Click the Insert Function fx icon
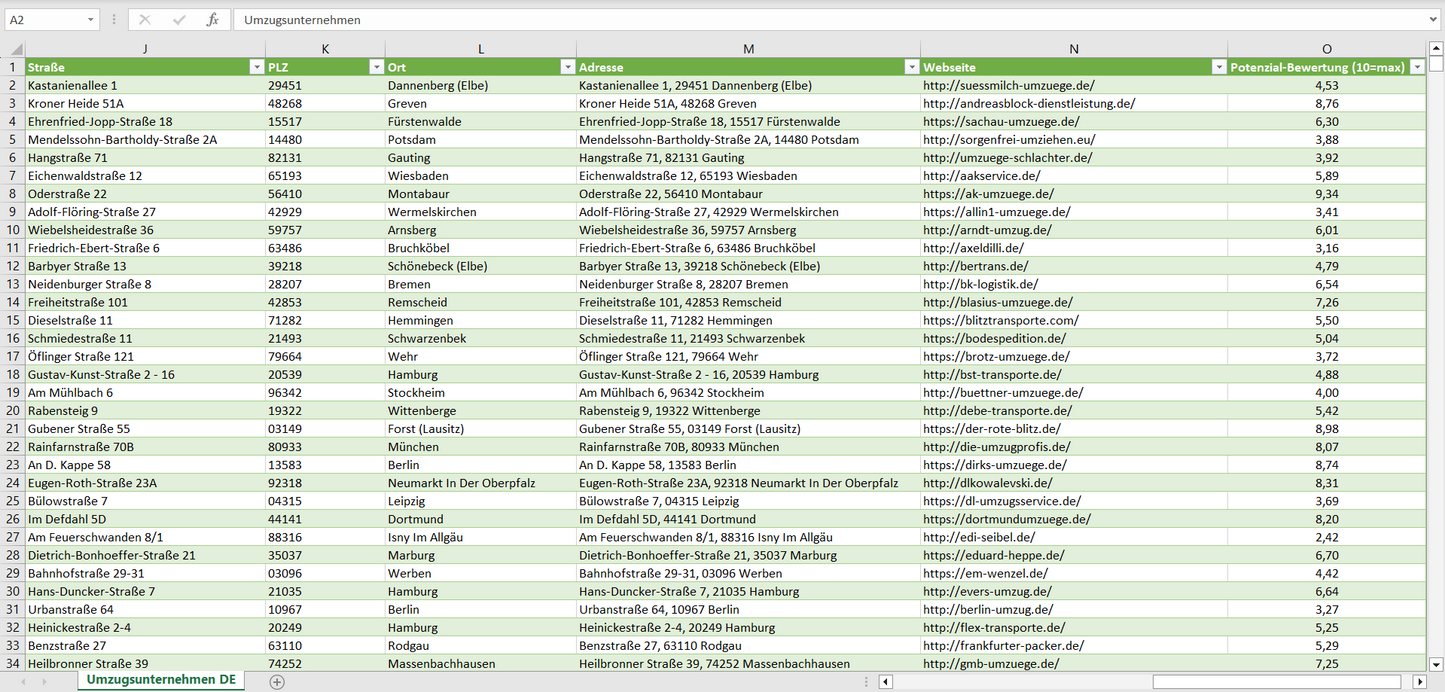 tap(212, 20)
